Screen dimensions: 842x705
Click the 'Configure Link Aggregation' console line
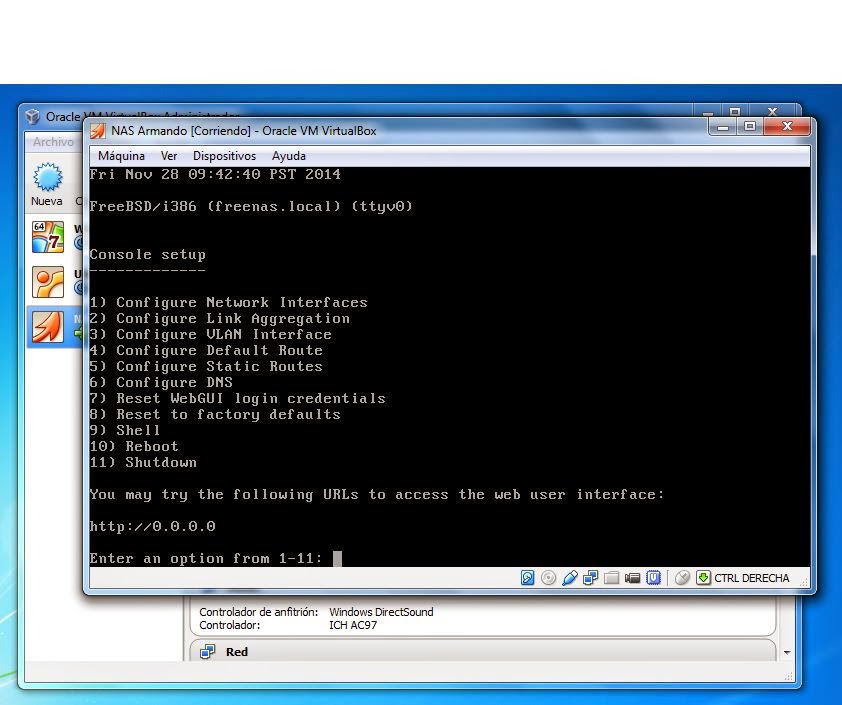pos(220,319)
